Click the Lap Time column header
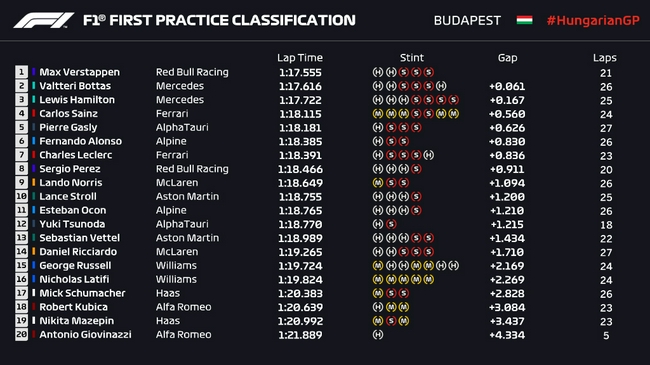This screenshot has height=365, width=650. coord(300,58)
